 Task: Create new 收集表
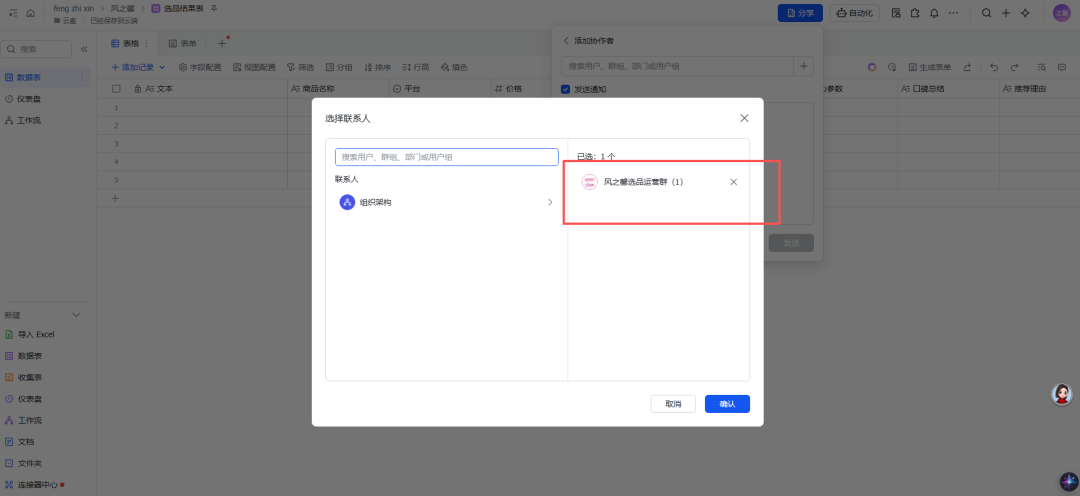[x=30, y=378]
